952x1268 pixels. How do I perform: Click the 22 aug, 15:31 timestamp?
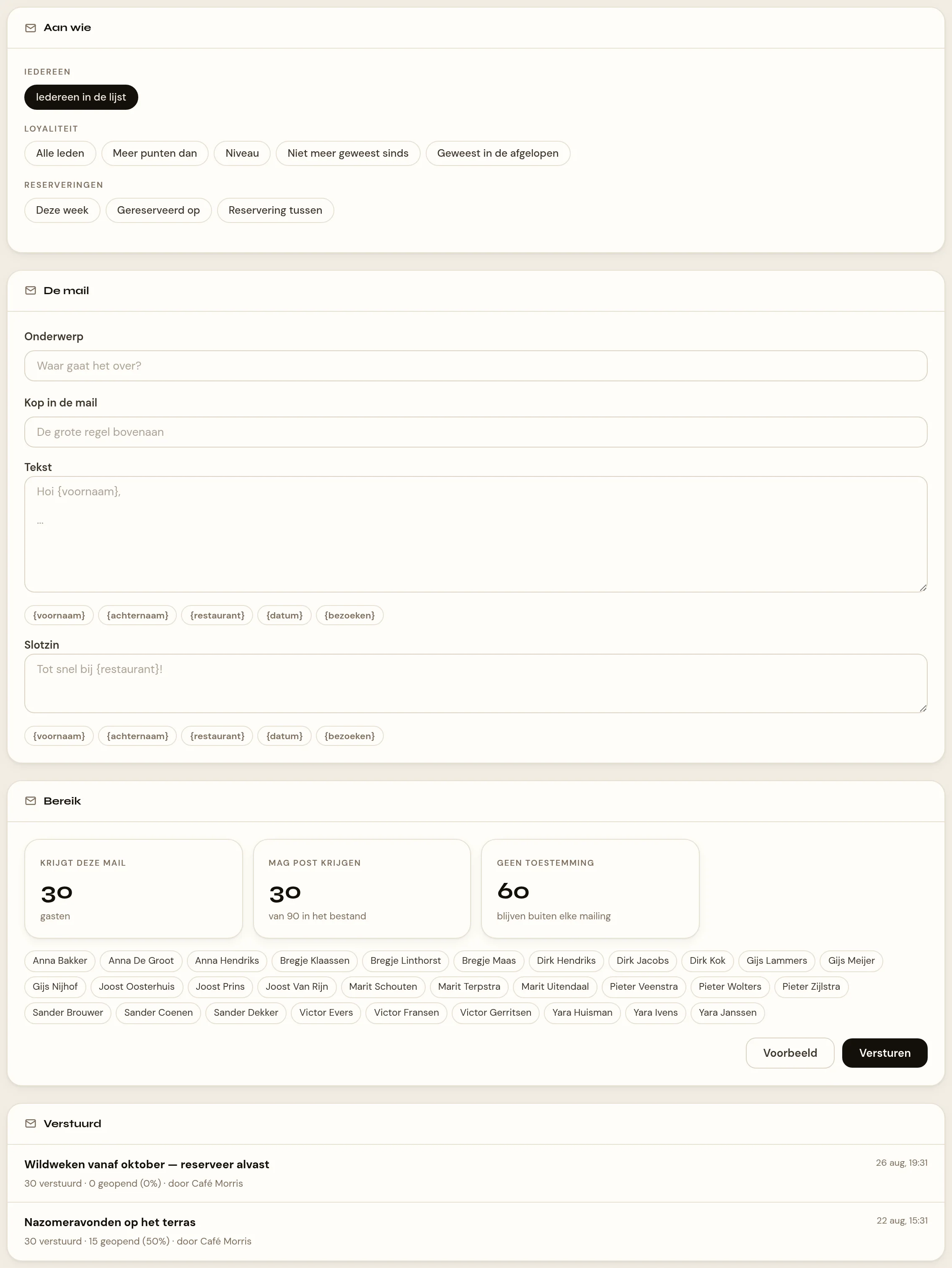click(x=902, y=1220)
